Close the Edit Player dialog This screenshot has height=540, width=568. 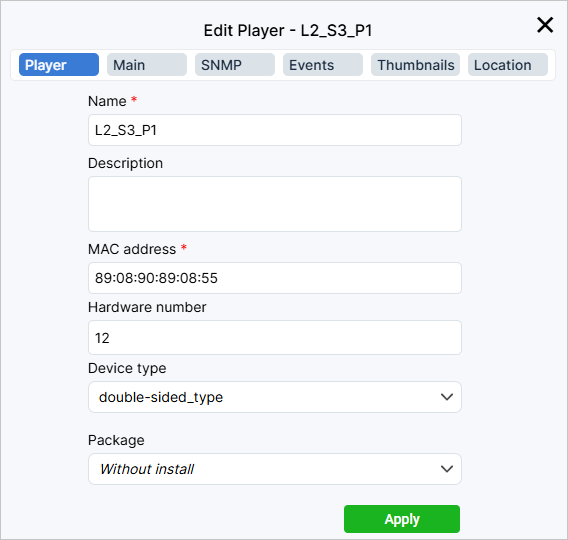(x=545, y=25)
